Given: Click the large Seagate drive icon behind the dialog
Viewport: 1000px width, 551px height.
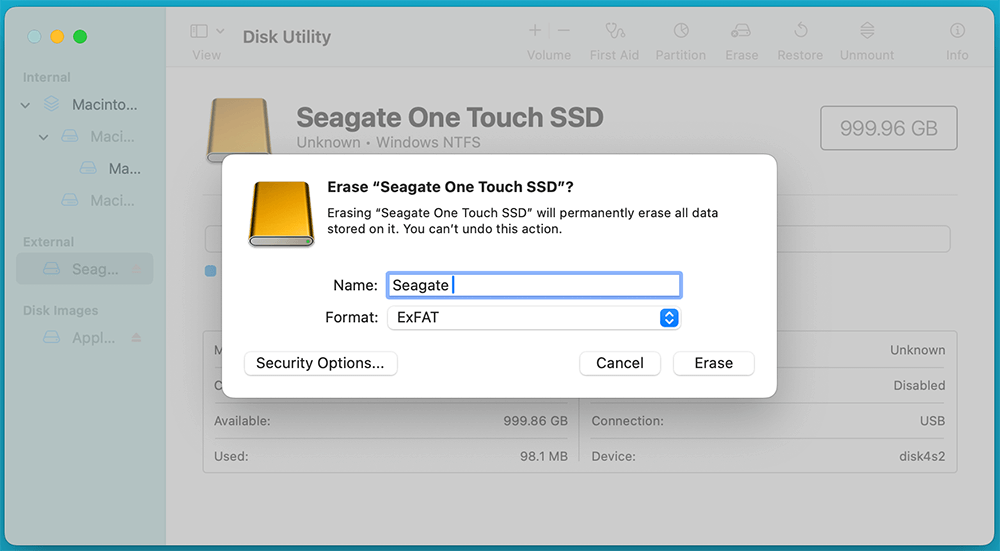Looking at the screenshot, I should pyautogui.click(x=239, y=126).
